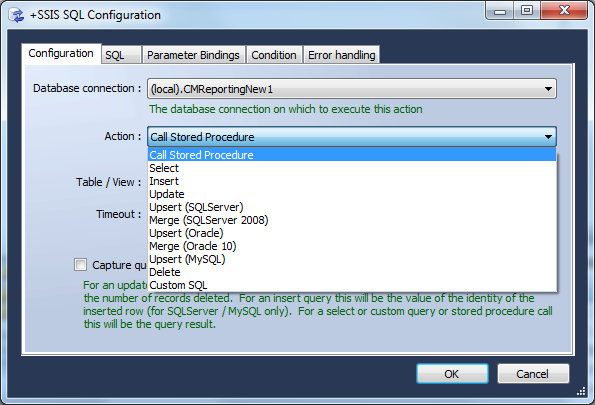595x405 pixels.
Task: Close the dialog with the red X
Action: coord(564,11)
